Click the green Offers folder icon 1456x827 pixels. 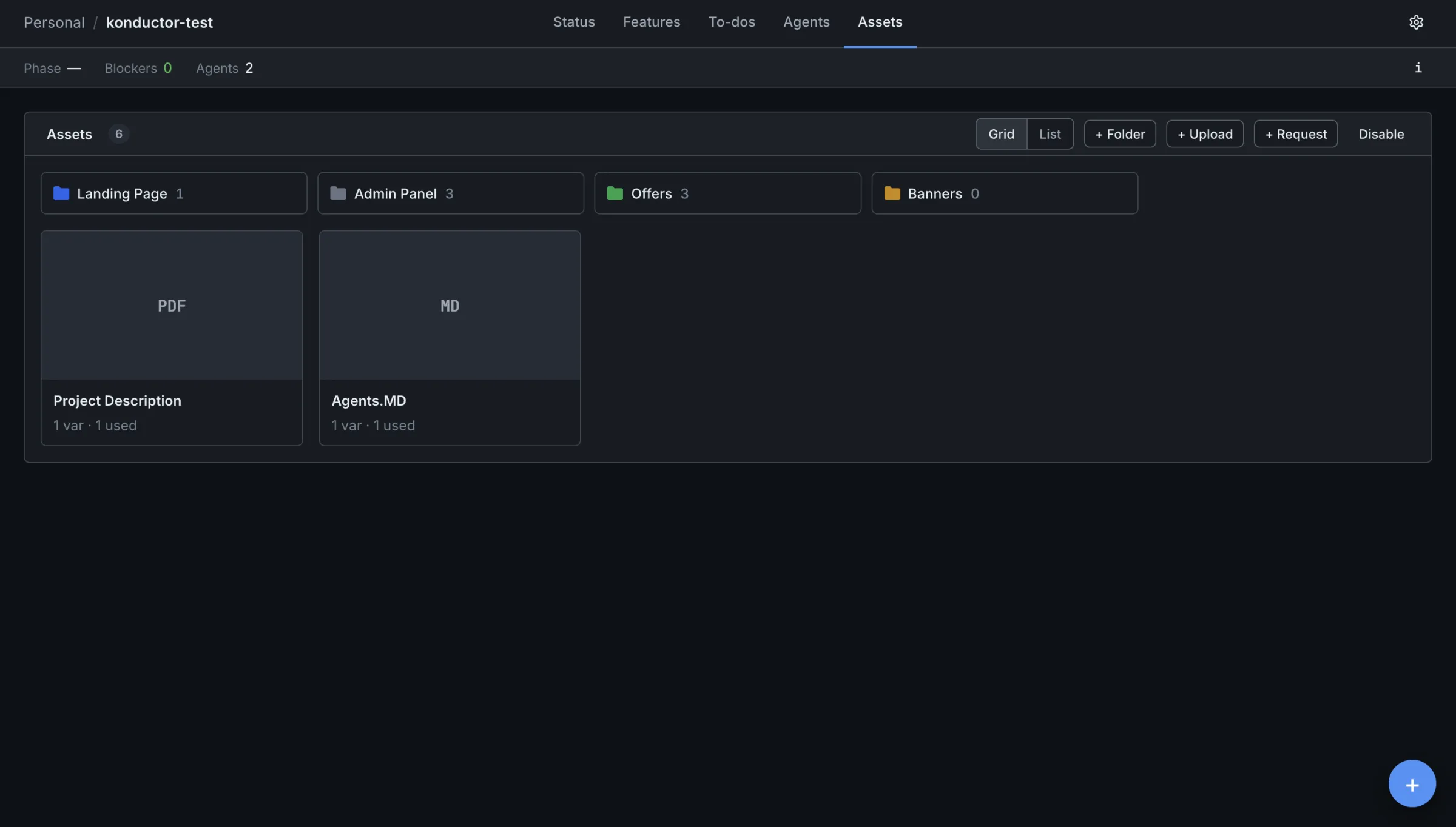coord(615,193)
